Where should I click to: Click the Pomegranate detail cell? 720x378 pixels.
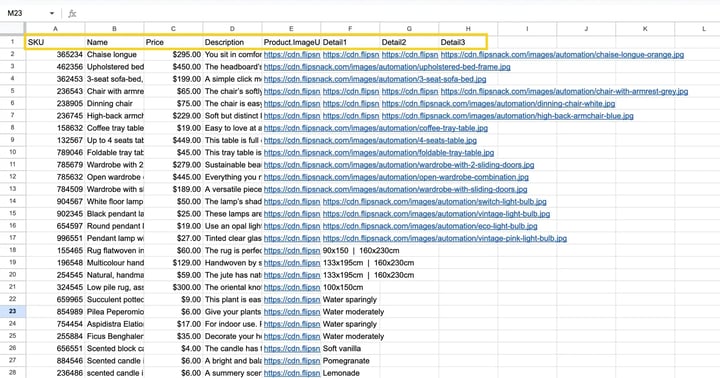tap(350, 361)
